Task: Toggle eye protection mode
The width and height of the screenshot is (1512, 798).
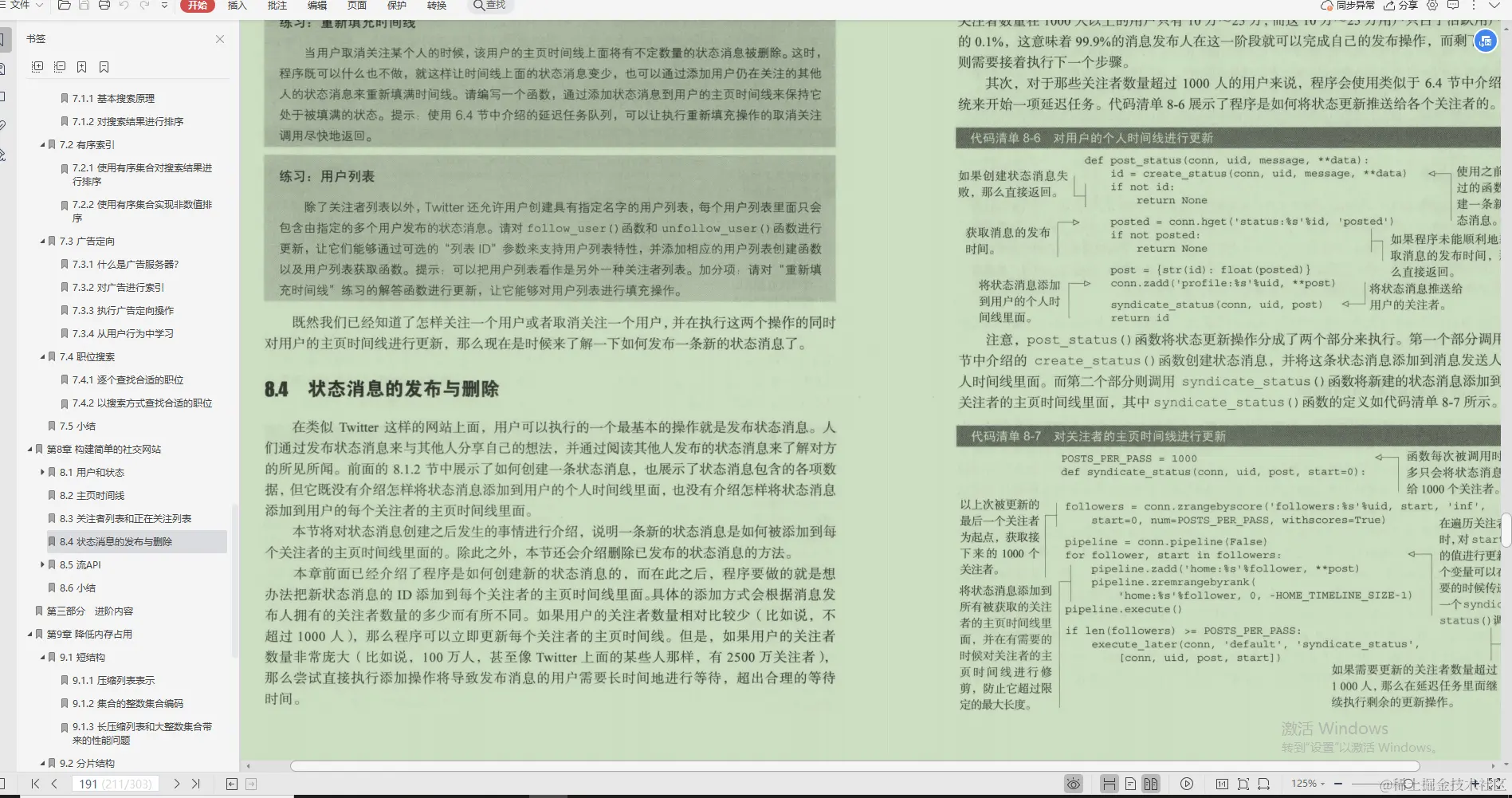Action: coord(1074,784)
